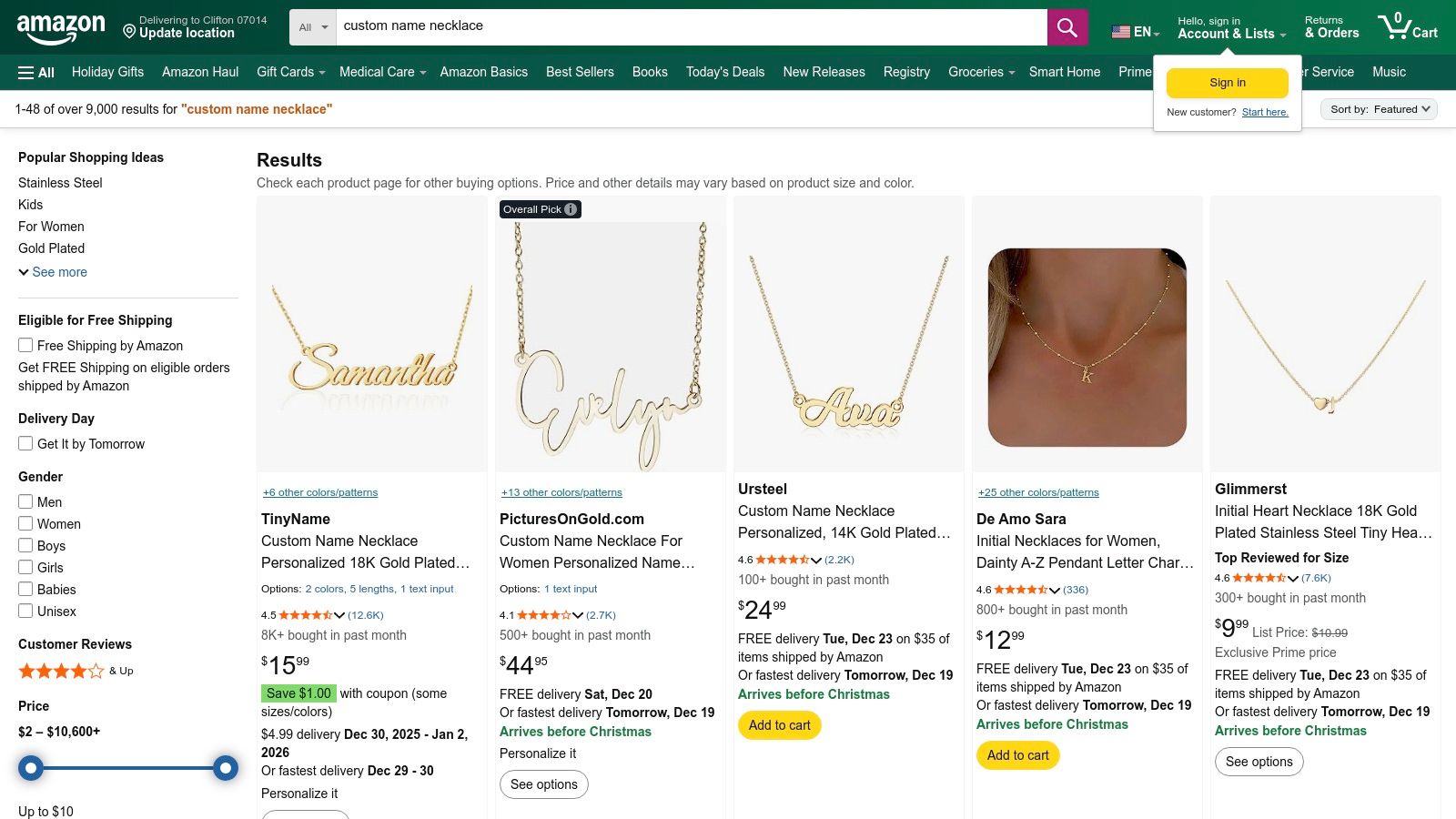The height and width of the screenshot is (819, 1456).
Task: Enable Free Shipping by Amazon filter
Action: 25,345
